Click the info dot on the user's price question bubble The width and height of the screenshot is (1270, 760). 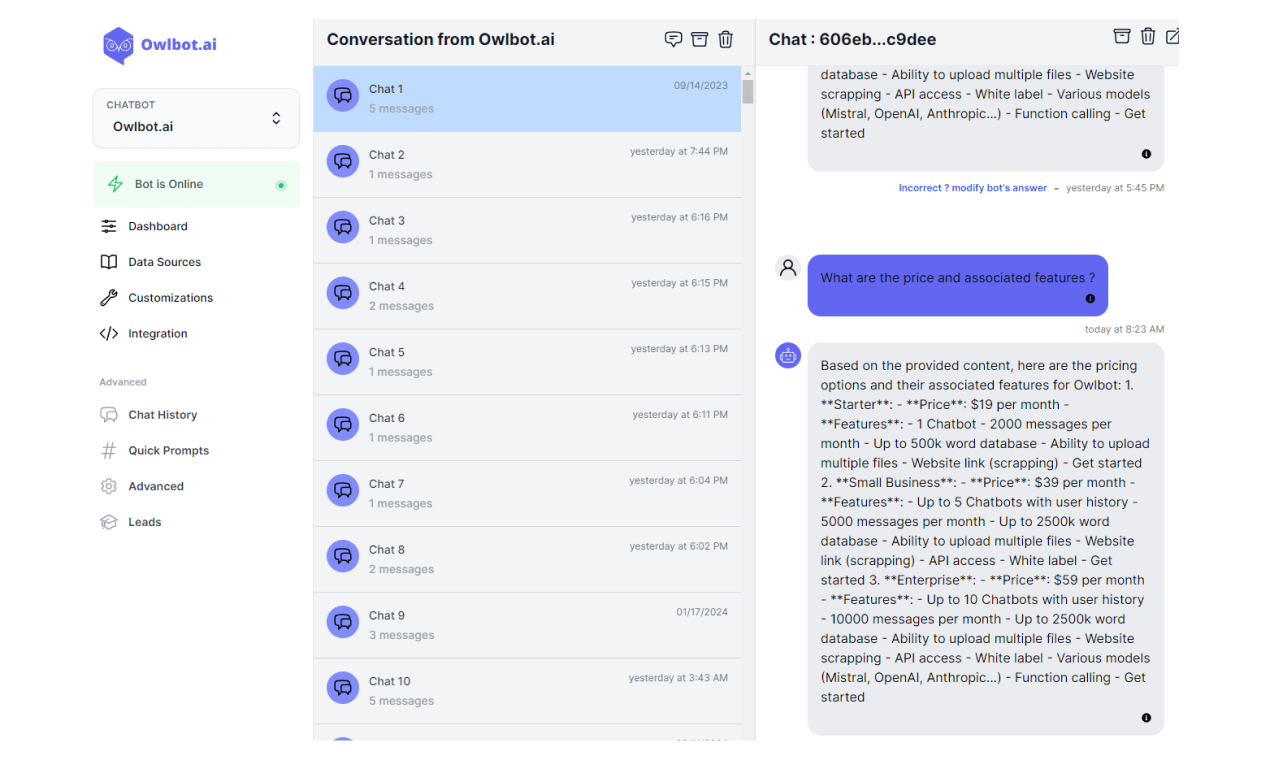1090,298
